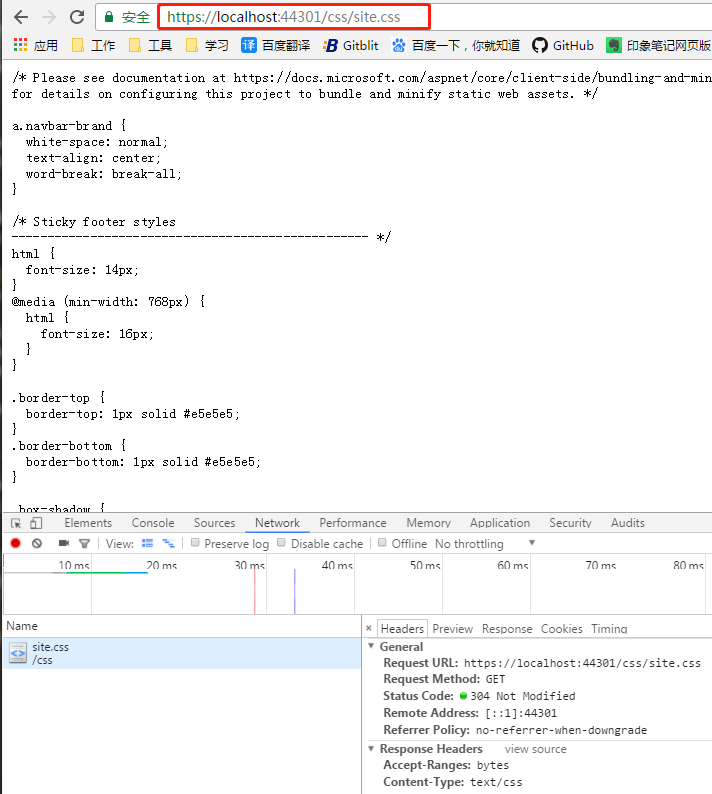Switch to the Performance tab
Image resolution: width=712 pixels, height=794 pixels.
[x=353, y=523]
